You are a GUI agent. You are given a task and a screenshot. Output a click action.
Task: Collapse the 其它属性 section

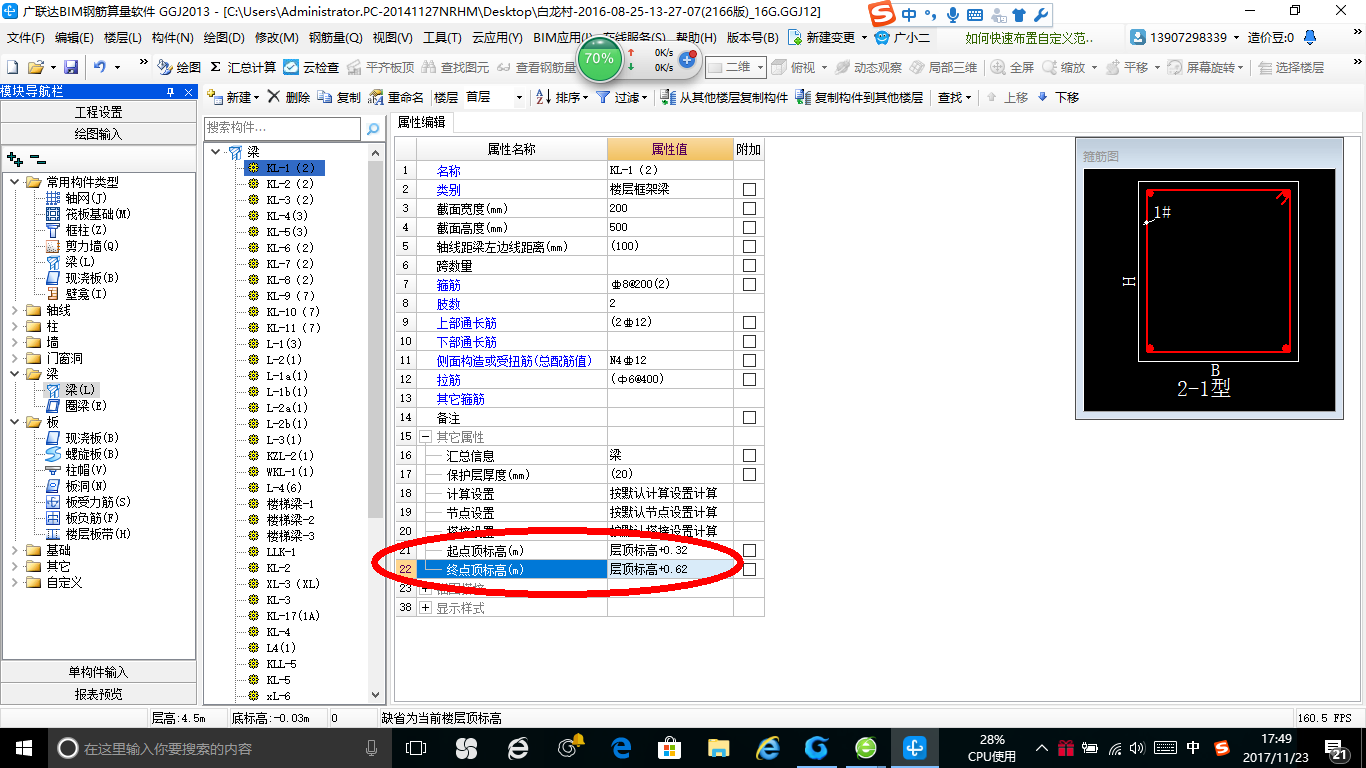coord(426,437)
